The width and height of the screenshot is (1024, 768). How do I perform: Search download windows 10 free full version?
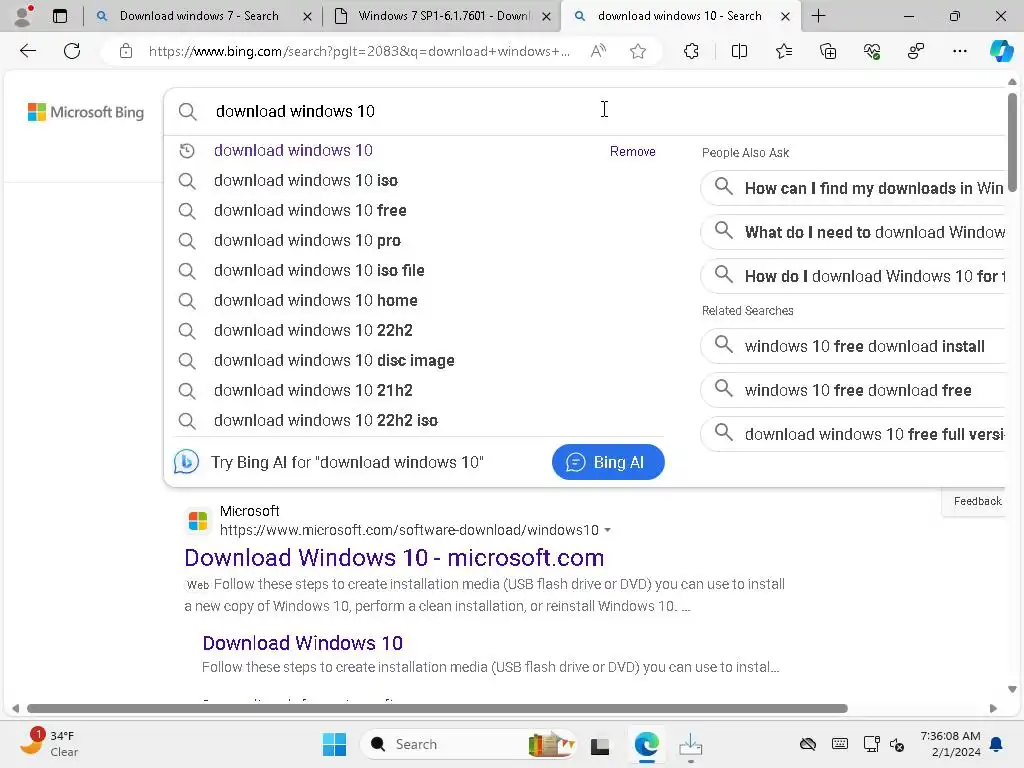pyautogui.click(x=853, y=434)
